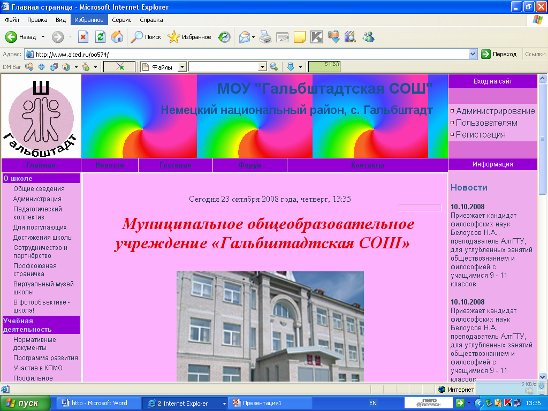Open the Избранное menu
Screen dimensions: 548x411
[x=89, y=20]
